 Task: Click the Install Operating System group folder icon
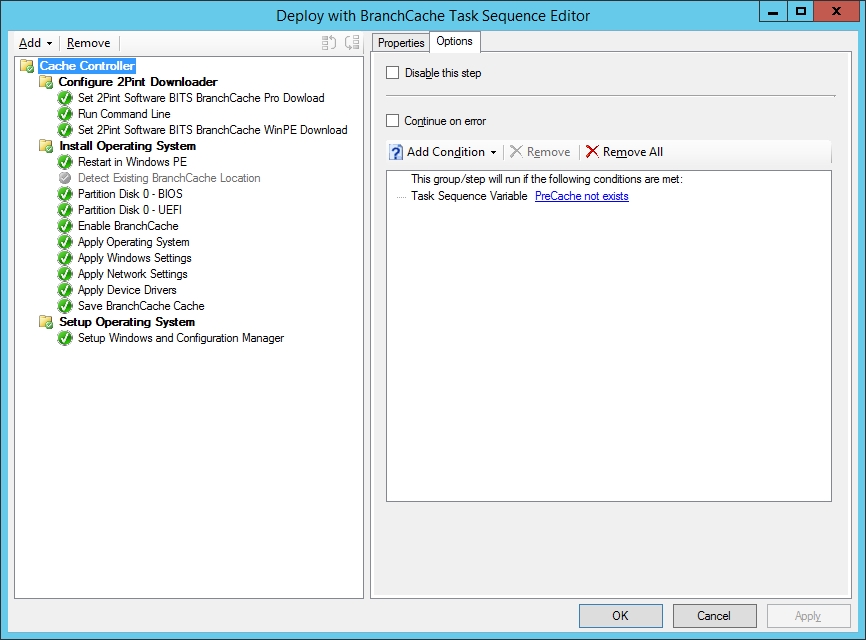tap(46, 146)
